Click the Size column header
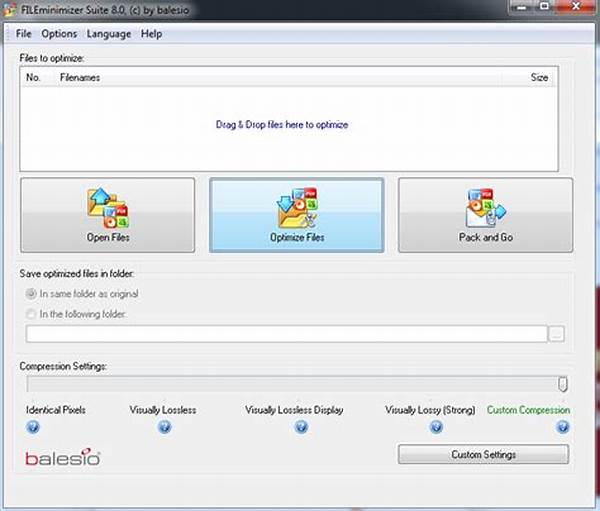Viewport: 600px width, 511px height. [538, 76]
